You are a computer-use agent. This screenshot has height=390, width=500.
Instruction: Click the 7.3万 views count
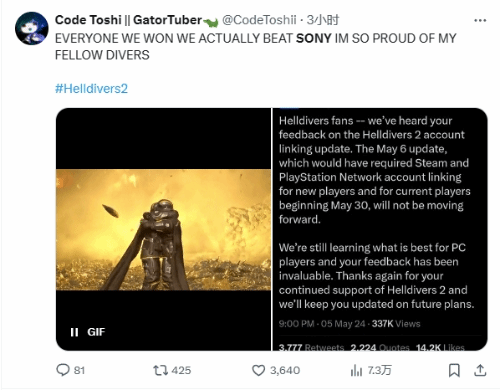coord(380,370)
